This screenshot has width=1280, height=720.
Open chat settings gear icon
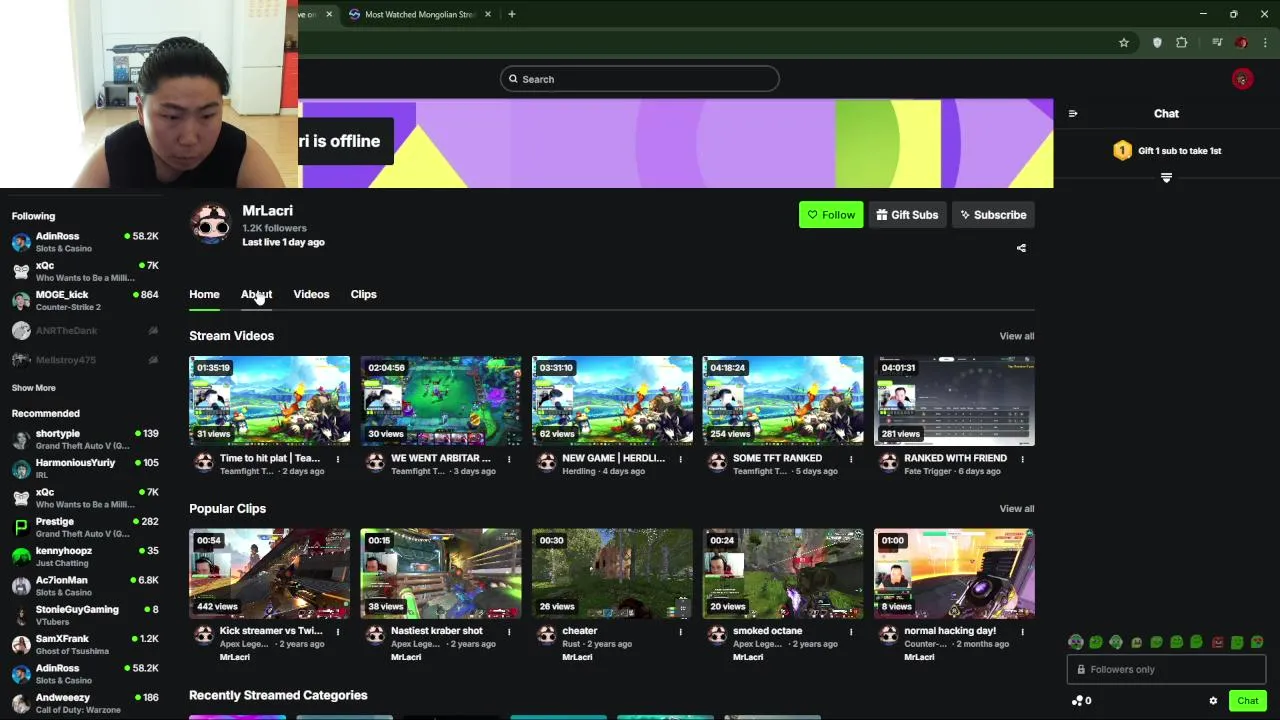(1213, 701)
